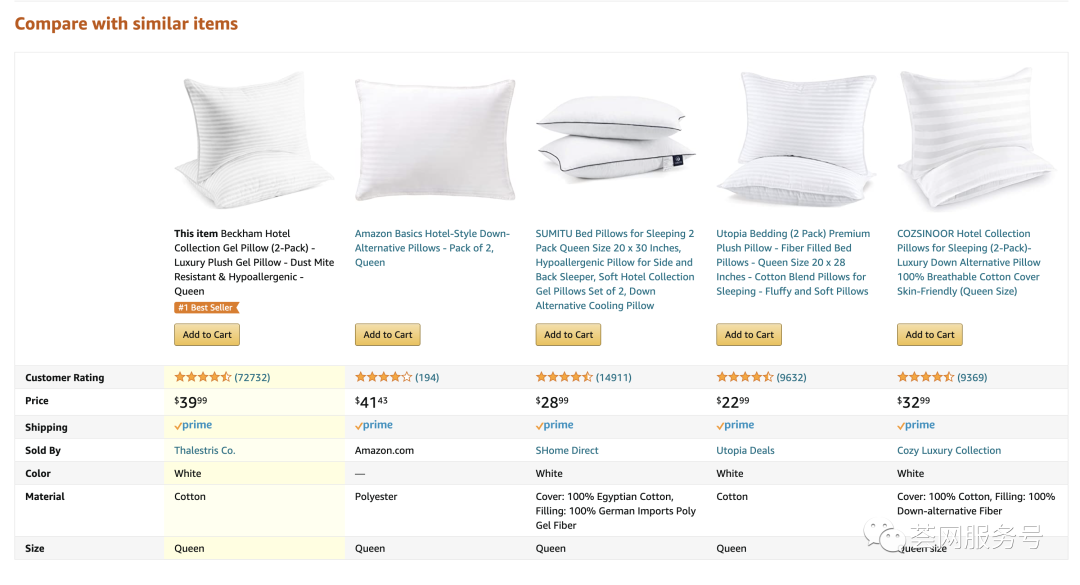Click the #1 Best Seller badge
The width and height of the screenshot is (1080, 585).
[207, 308]
